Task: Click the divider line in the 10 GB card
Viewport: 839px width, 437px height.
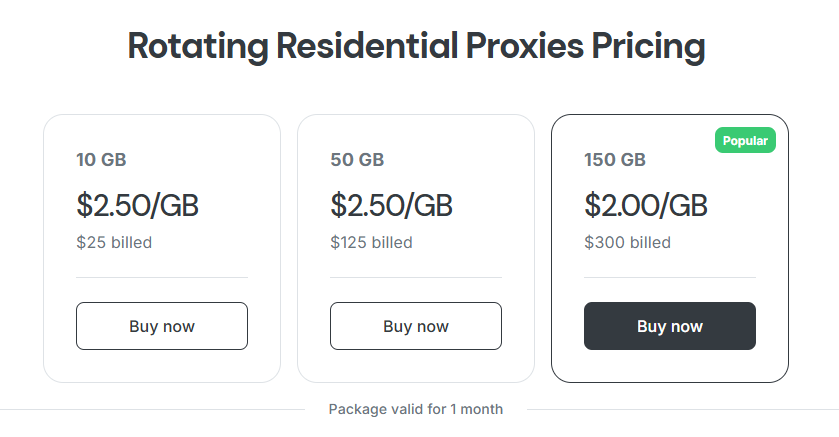Action: [x=162, y=277]
